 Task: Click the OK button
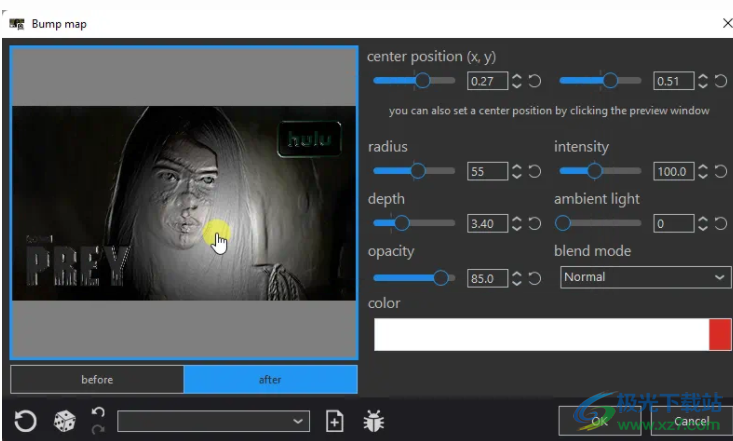pyautogui.click(x=600, y=421)
